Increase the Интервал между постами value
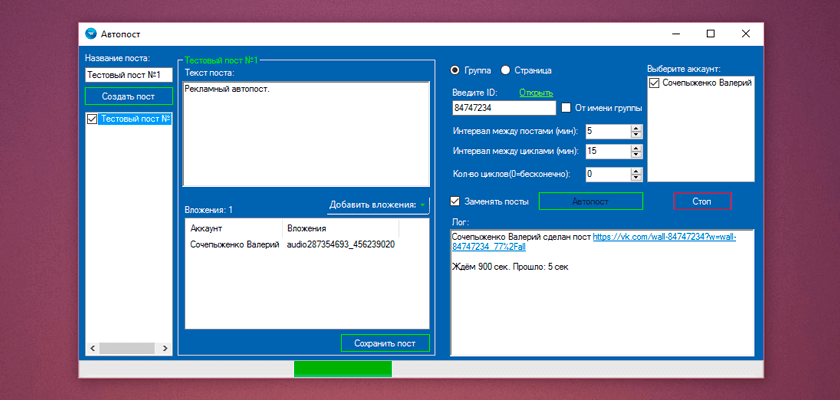The image size is (840, 400). [636, 128]
